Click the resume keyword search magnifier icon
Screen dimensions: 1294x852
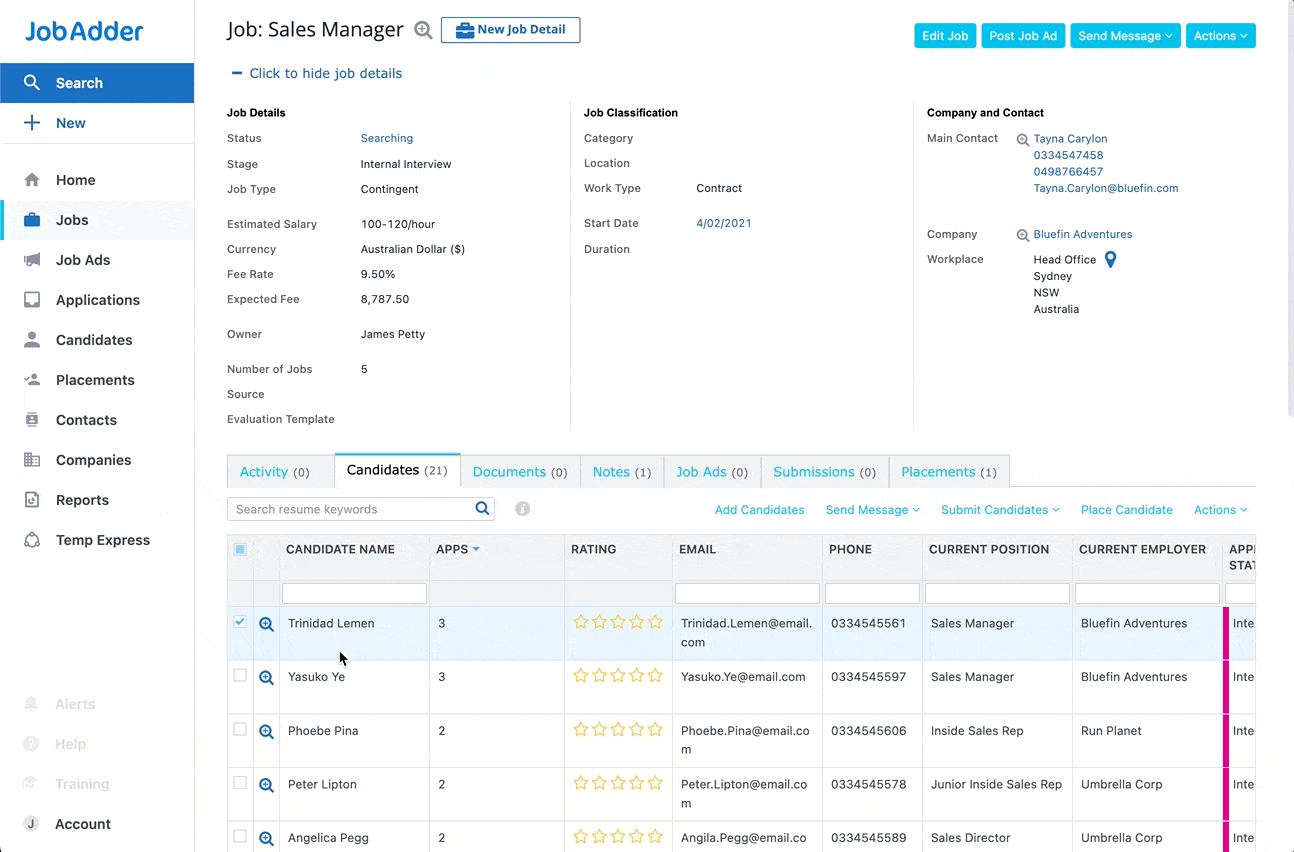(x=483, y=509)
